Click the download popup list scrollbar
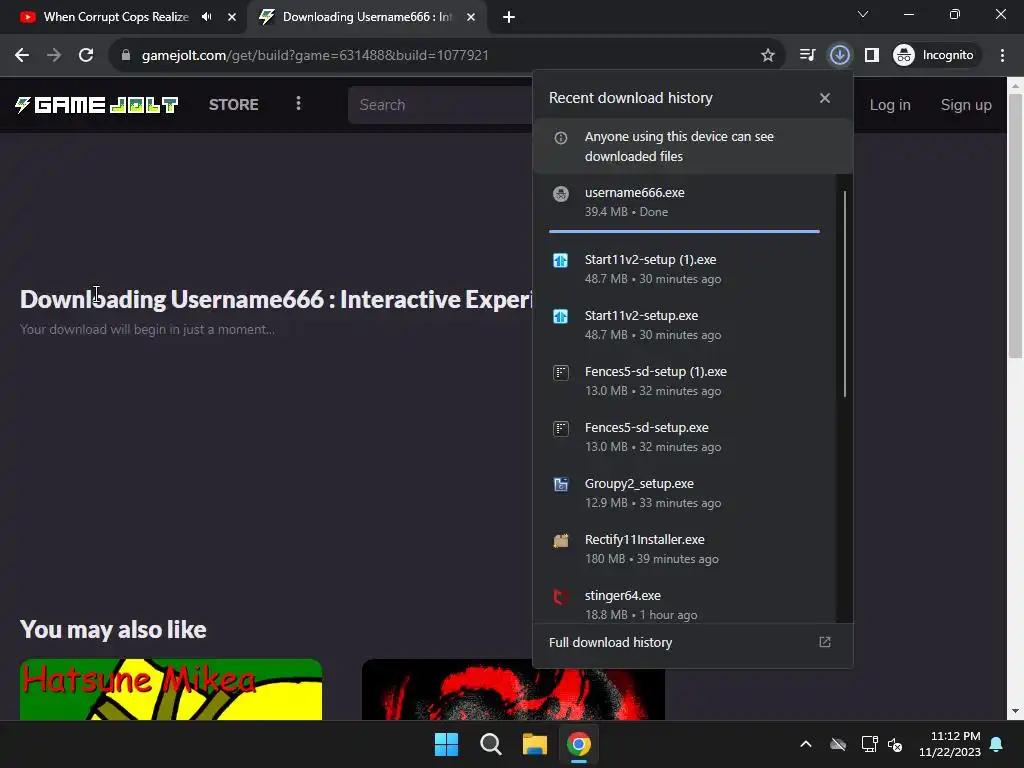This screenshot has height=768, width=1024. click(845, 294)
